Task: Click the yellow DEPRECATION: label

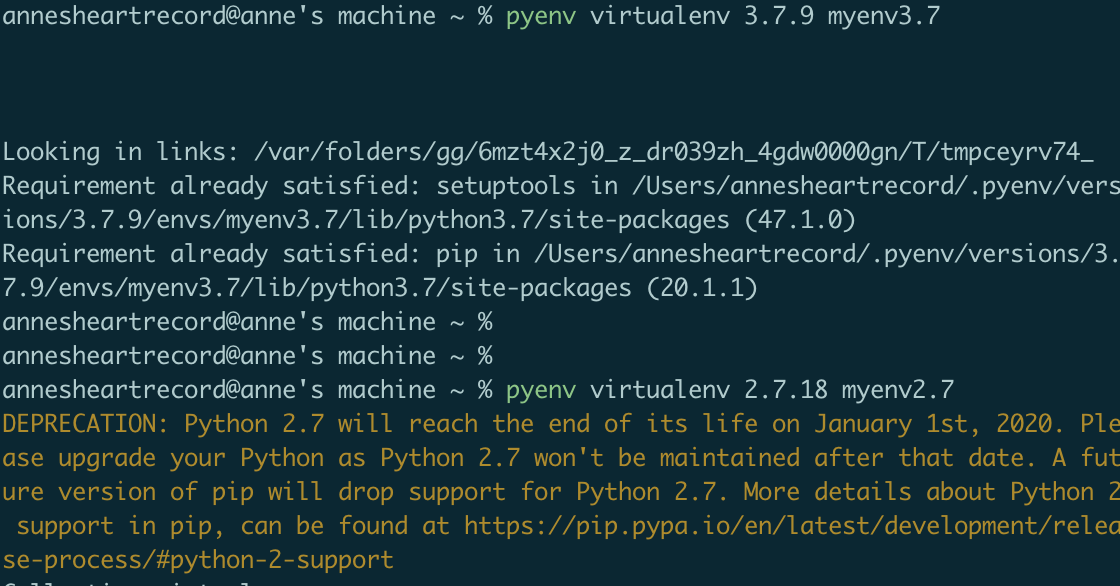Action: [x=86, y=424]
